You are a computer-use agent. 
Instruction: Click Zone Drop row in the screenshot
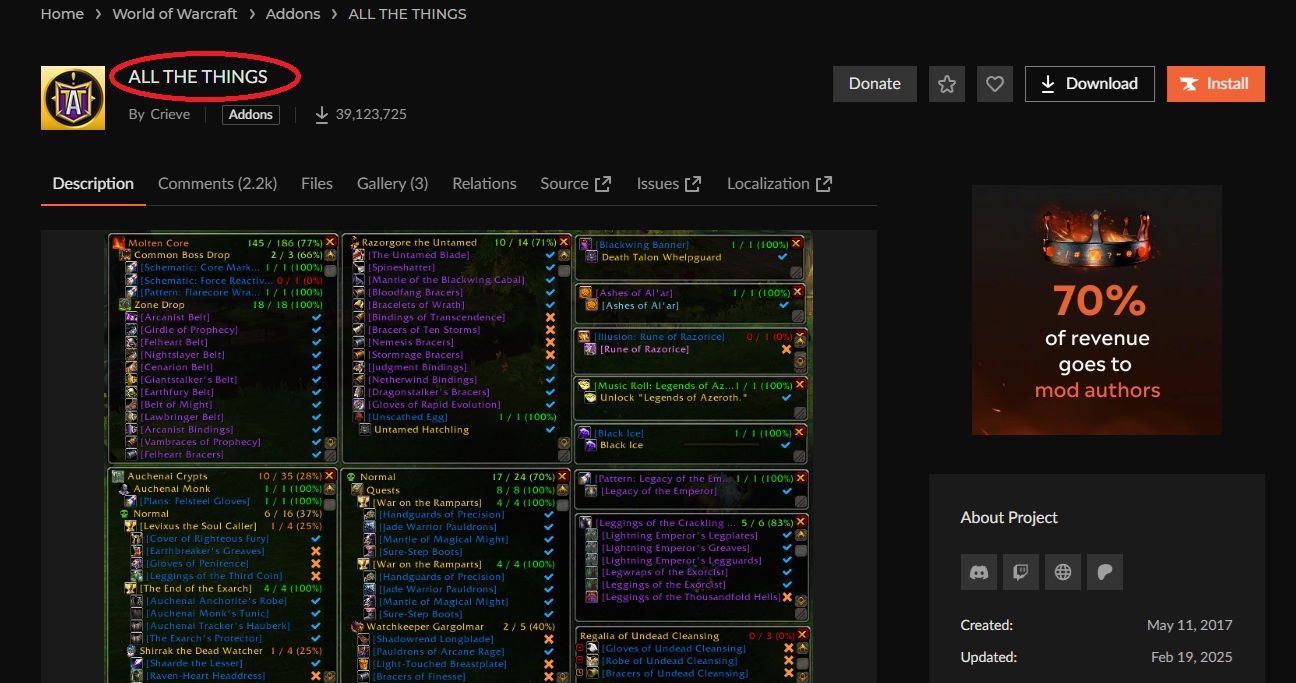(159, 304)
